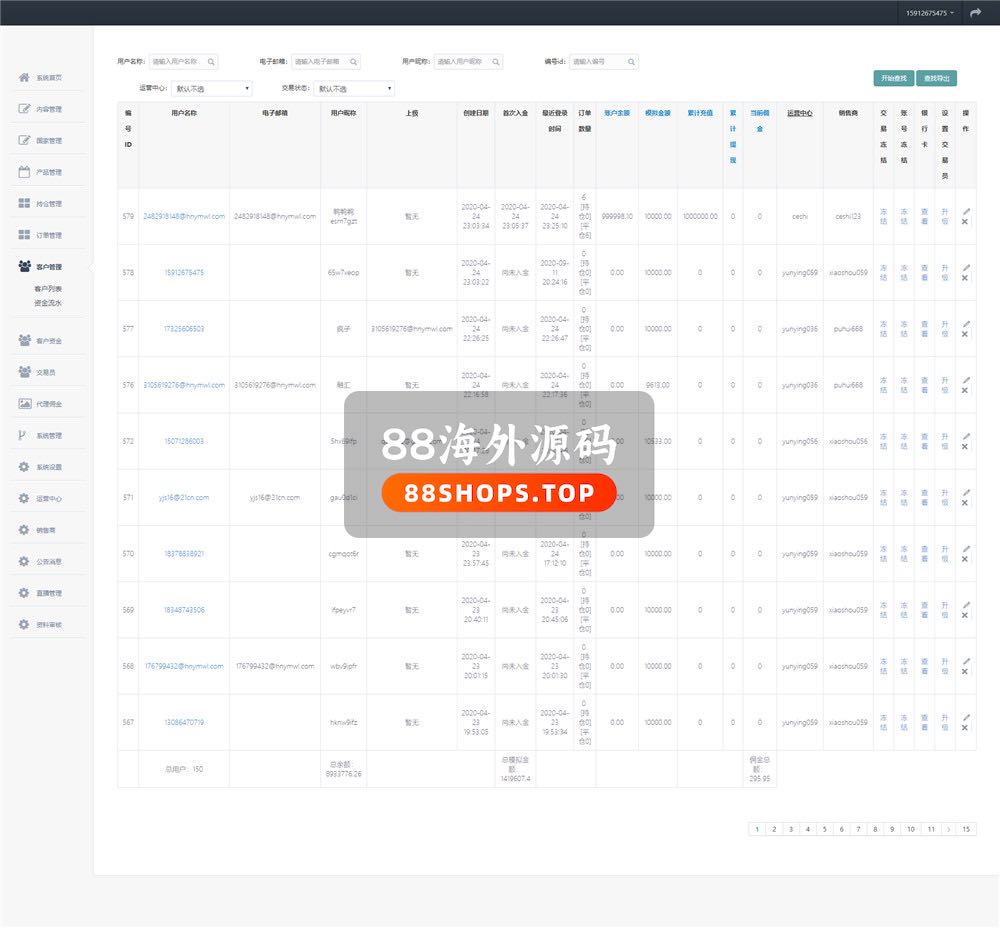Click the 查找导出 export button
Image resolution: width=1000 pixels, height=928 pixels.
pos(938,78)
